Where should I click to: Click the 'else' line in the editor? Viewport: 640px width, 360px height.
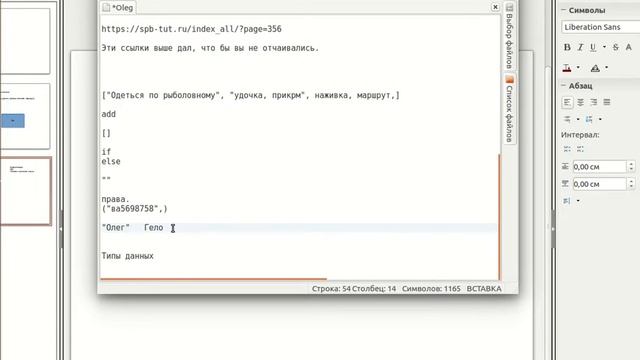point(111,162)
